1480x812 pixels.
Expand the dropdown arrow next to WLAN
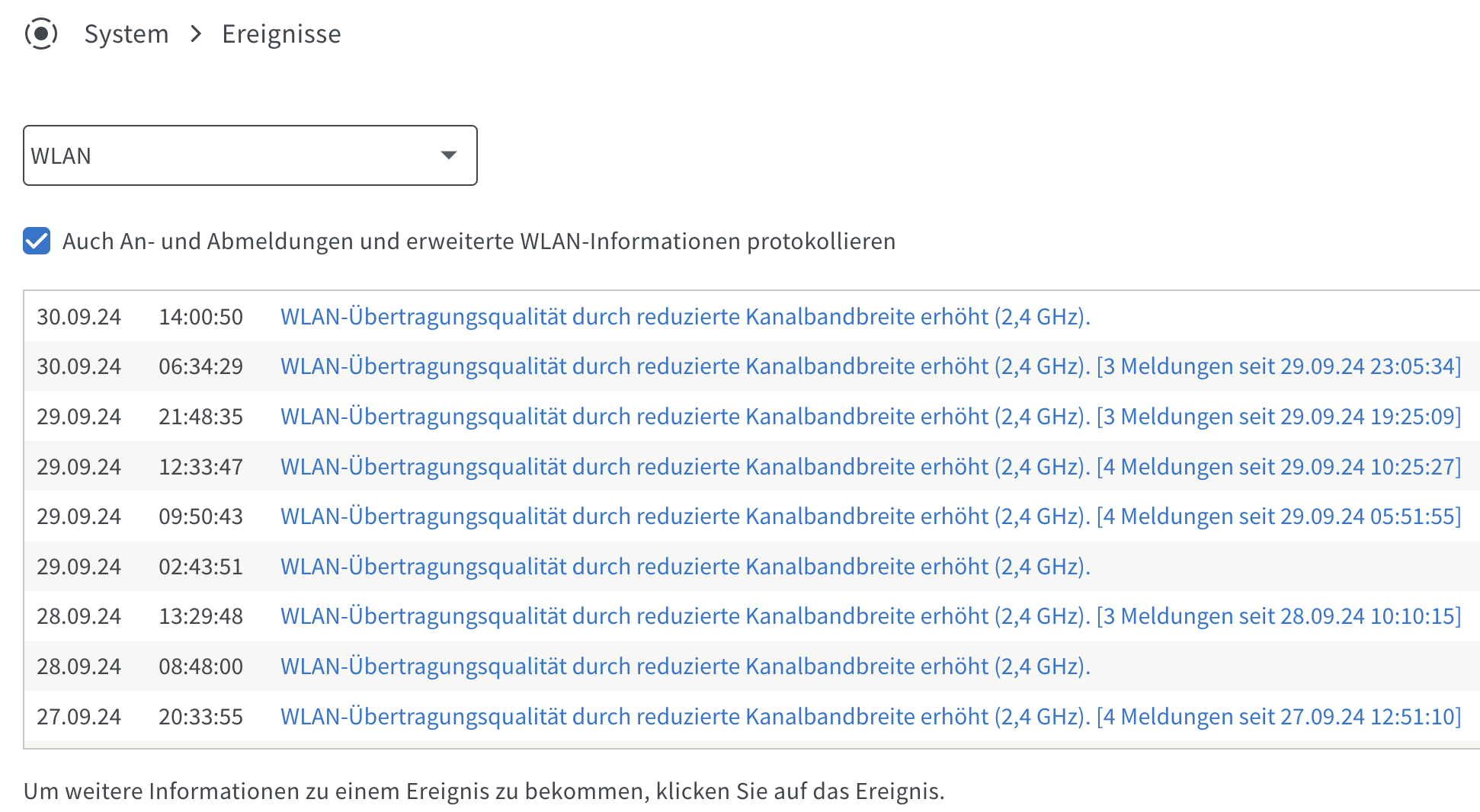click(449, 155)
